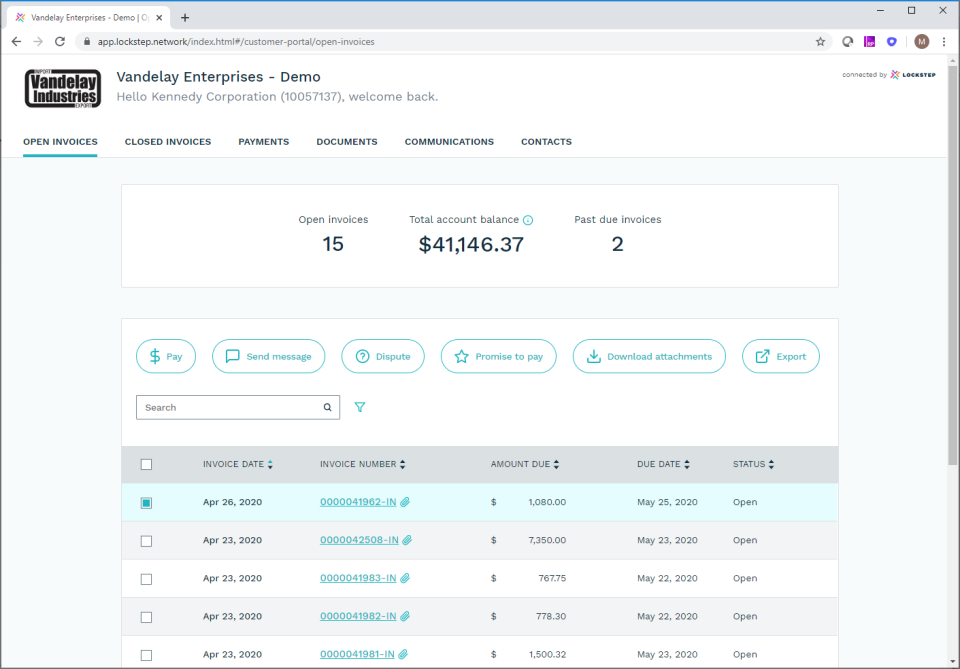Viewport: 960px width, 669px height.
Task: Open invoice link 0000042508-IN
Action: click(x=359, y=540)
